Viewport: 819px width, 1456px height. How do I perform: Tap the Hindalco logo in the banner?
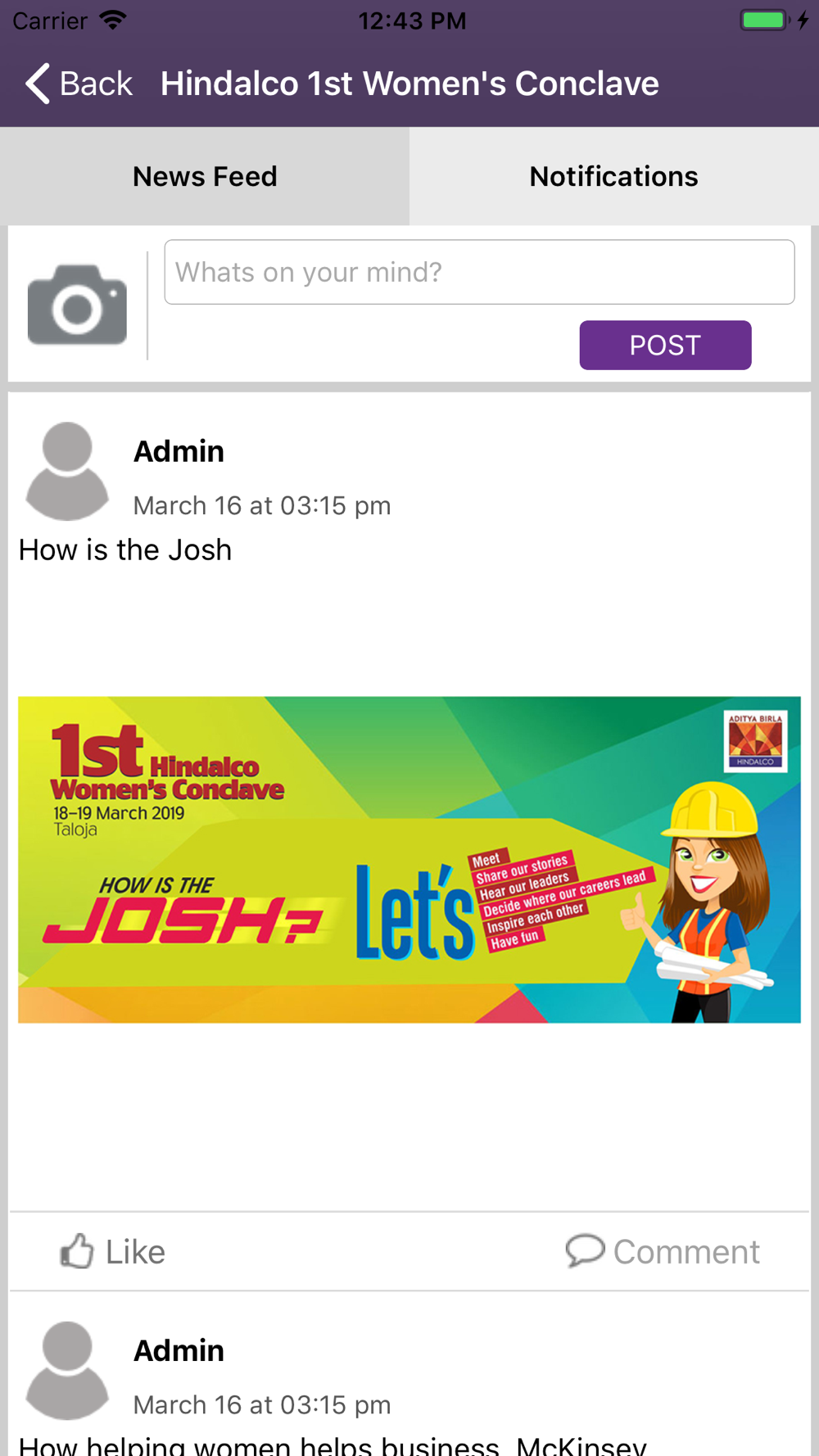point(755,741)
